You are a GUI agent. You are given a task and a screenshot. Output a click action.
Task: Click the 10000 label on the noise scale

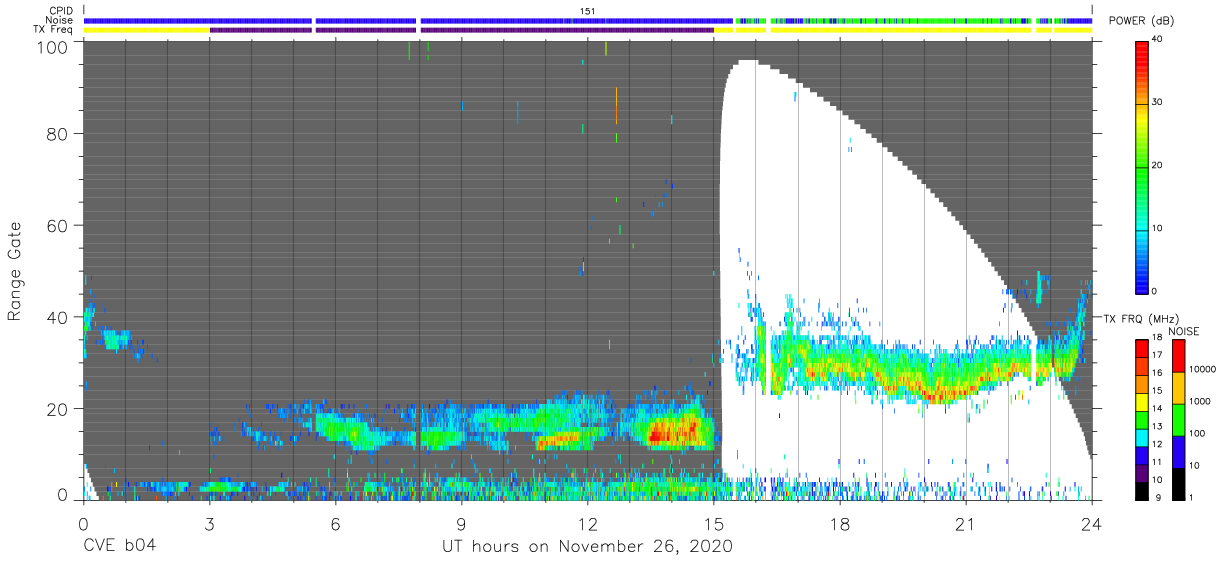1201,369
